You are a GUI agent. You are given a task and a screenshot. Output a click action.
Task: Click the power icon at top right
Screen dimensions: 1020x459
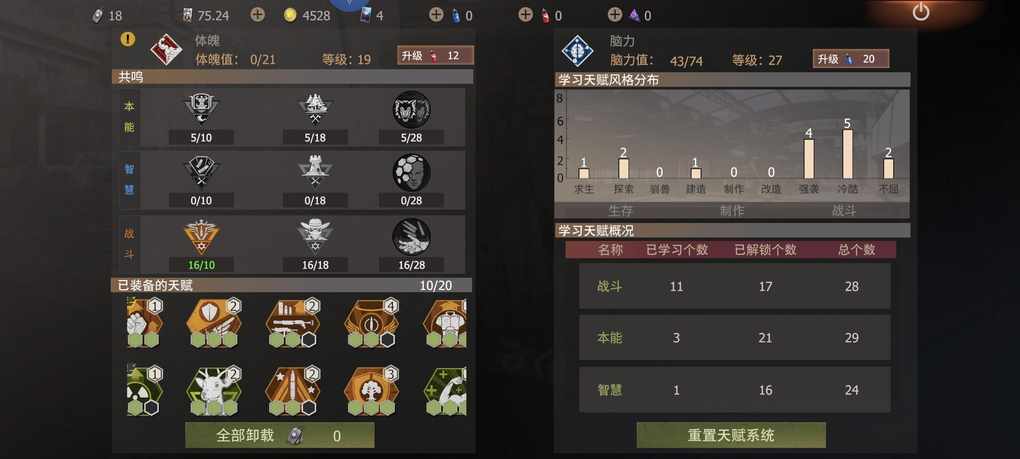pos(920,12)
